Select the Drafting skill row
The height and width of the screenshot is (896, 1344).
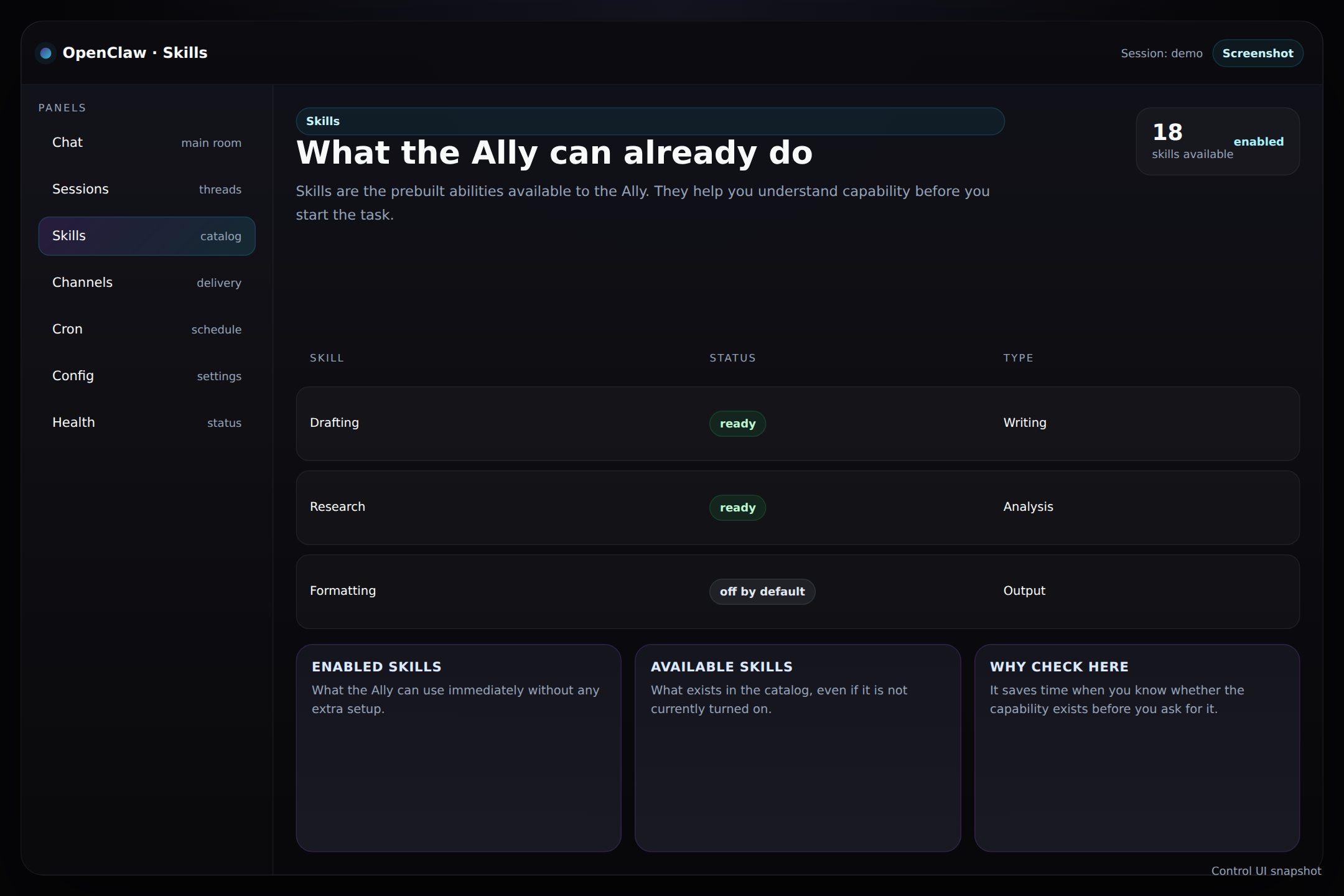click(798, 424)
